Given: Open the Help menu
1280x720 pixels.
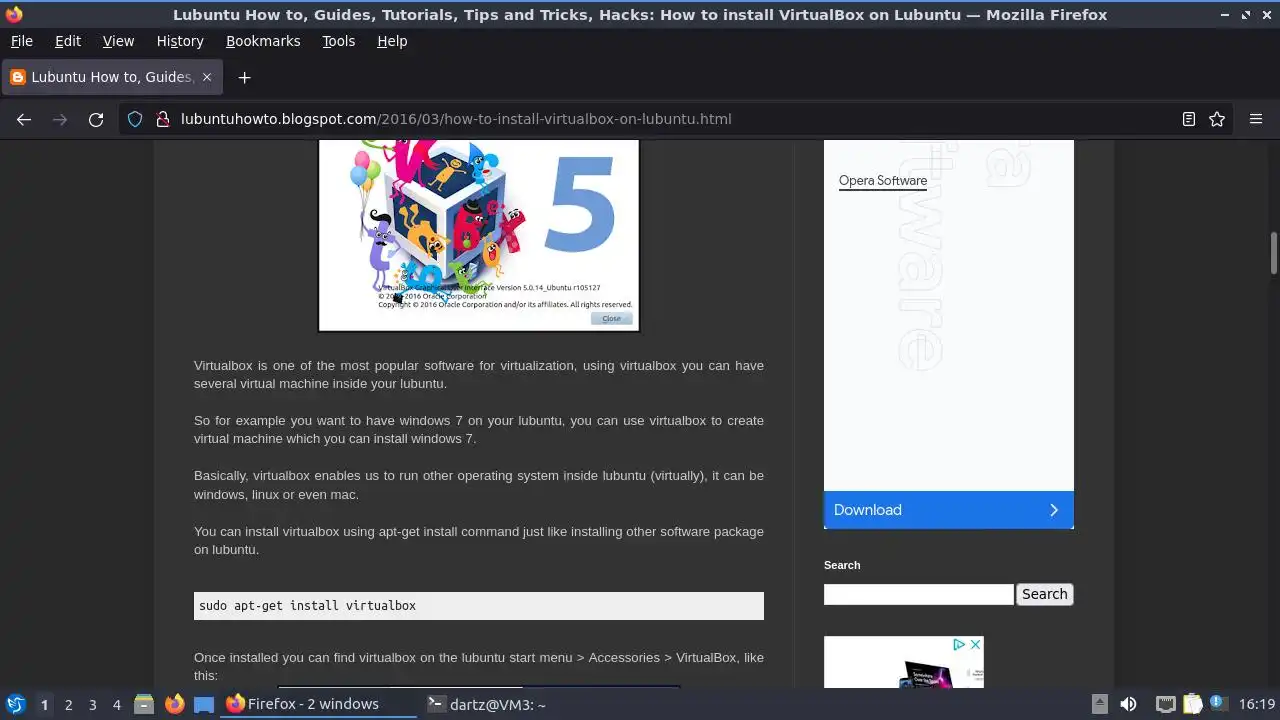Looking at the screenshot, I should pyautogui.click(x=392, y=41).
